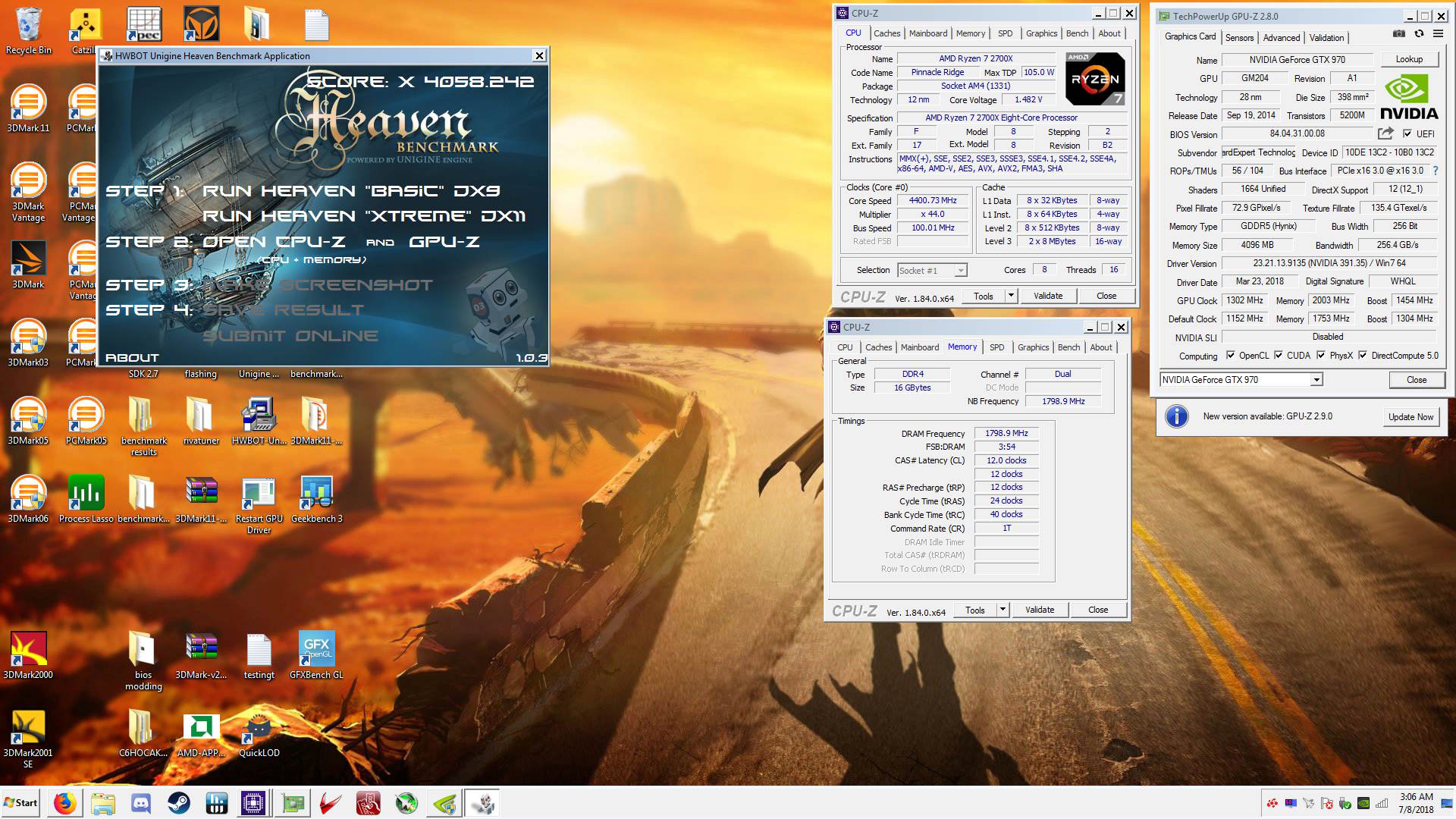This screenshot has width=1456, height=819.
Task: Select the 3DMark2001 SE desktop icon
Action: (x=28, y=739)
